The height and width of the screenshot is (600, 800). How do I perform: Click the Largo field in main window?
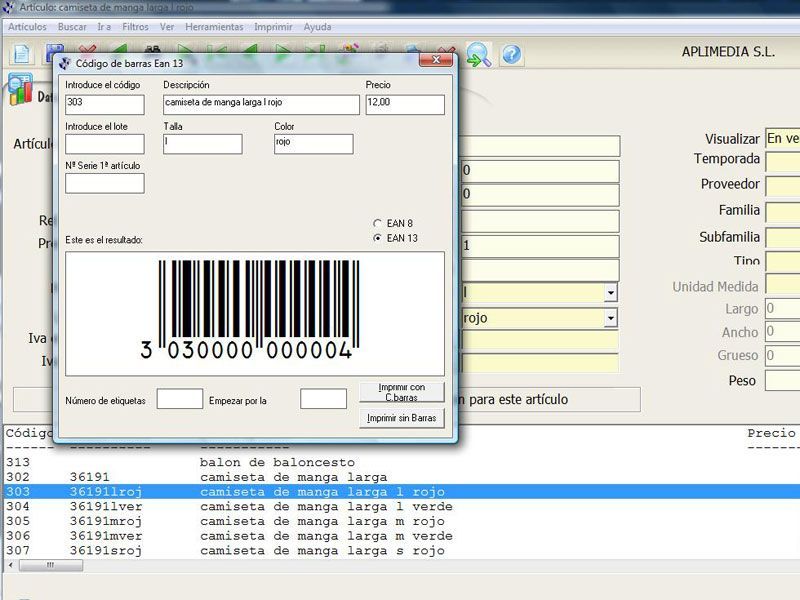783,309
